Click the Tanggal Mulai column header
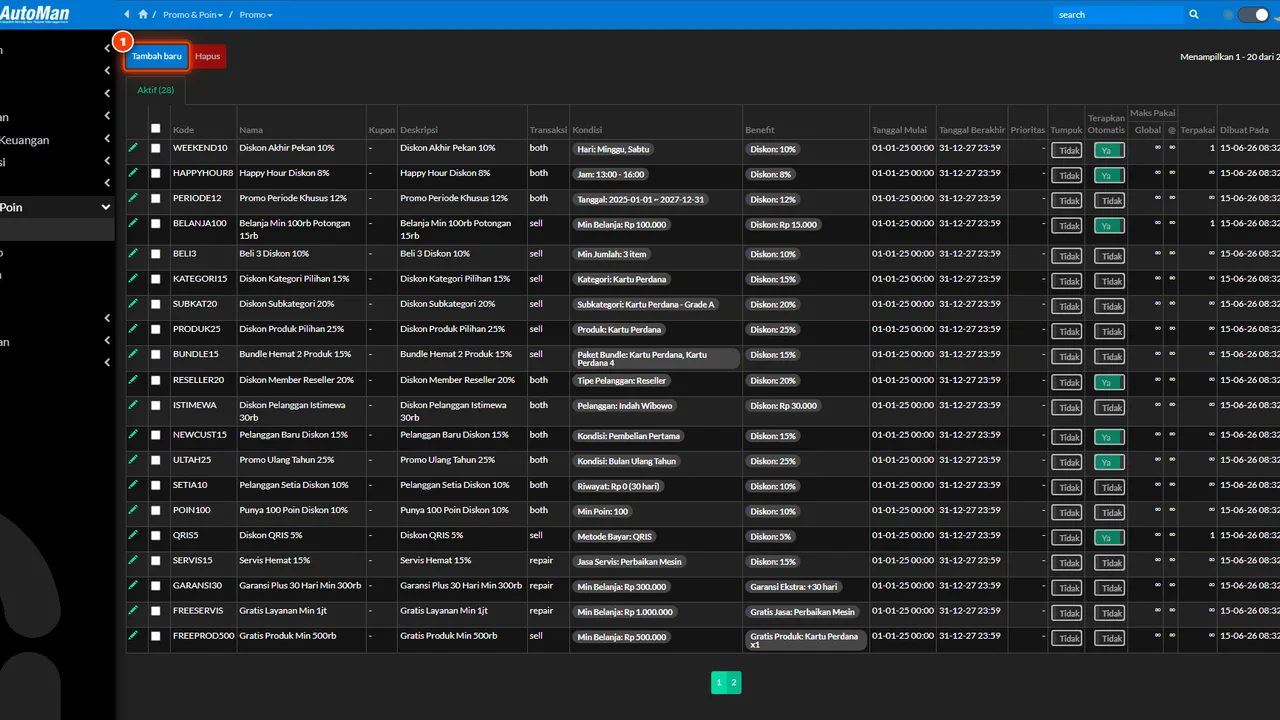This screenshot has width=1280, height=720. [x=899, y=130]
